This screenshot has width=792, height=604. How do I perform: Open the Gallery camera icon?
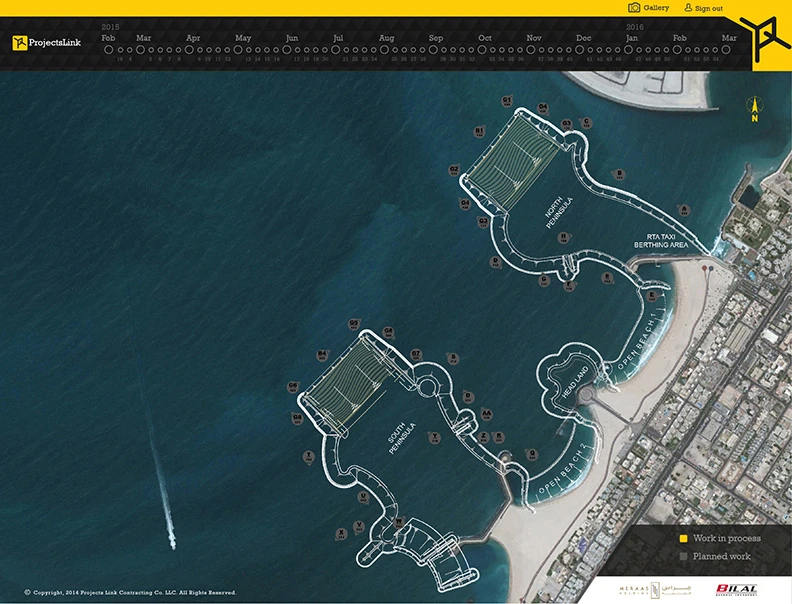click(634, 8)
